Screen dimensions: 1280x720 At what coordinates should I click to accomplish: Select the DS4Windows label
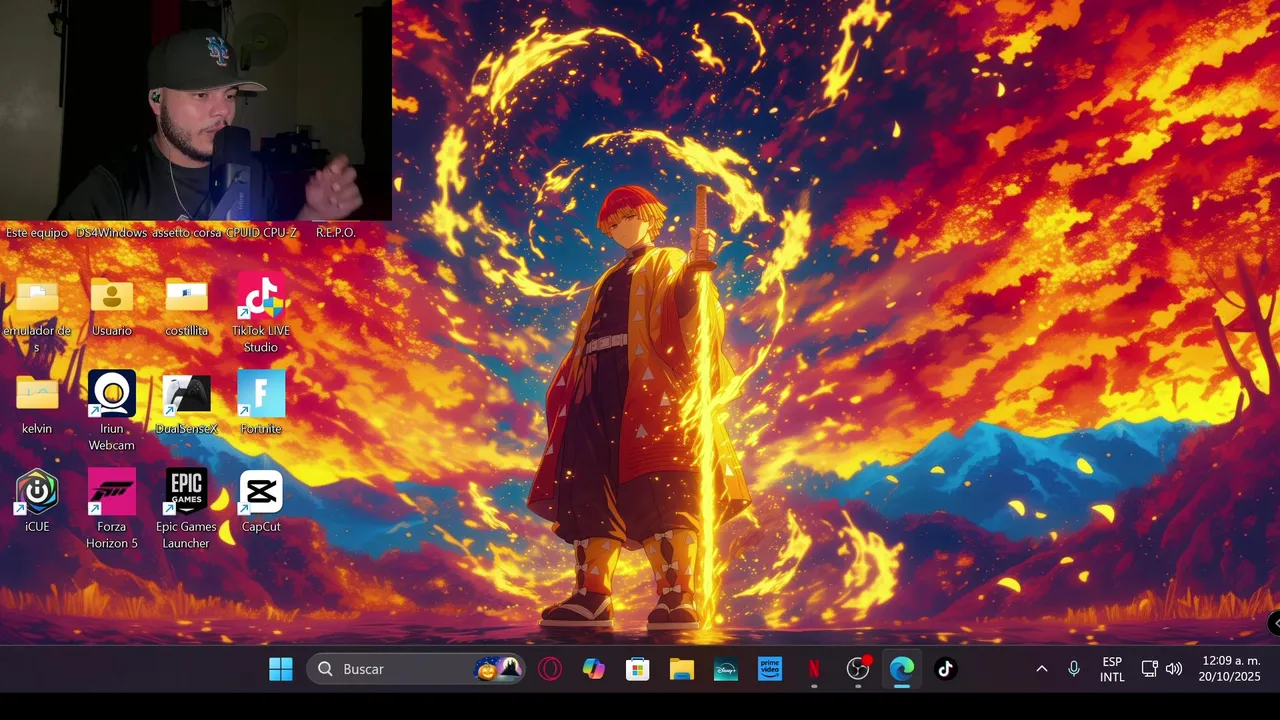pyautogui.click(x=112, y=232)
